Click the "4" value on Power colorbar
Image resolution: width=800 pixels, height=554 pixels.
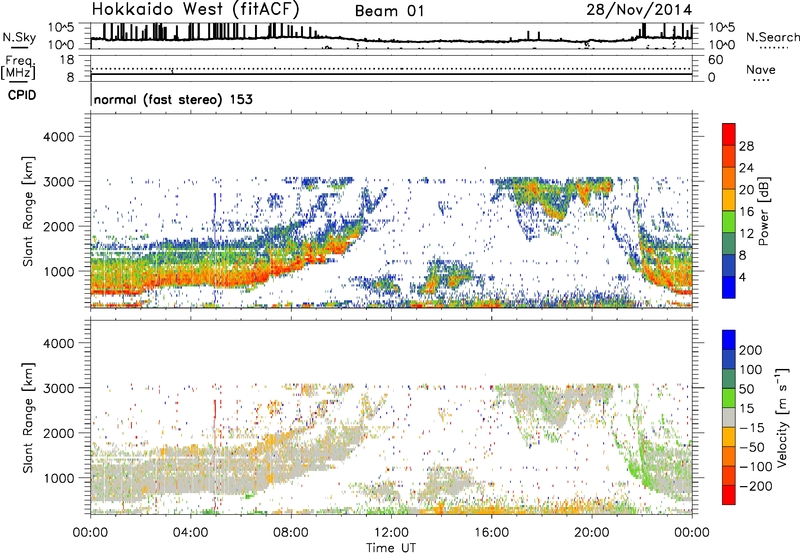point(743,277)
